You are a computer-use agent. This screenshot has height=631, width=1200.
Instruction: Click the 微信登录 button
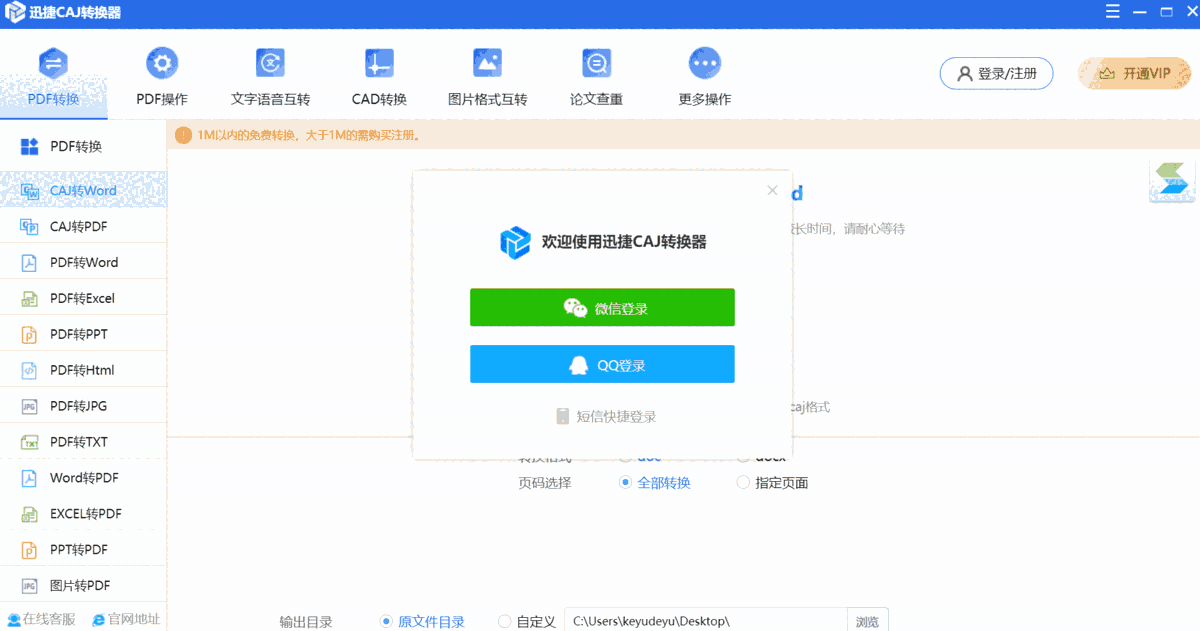601,307
